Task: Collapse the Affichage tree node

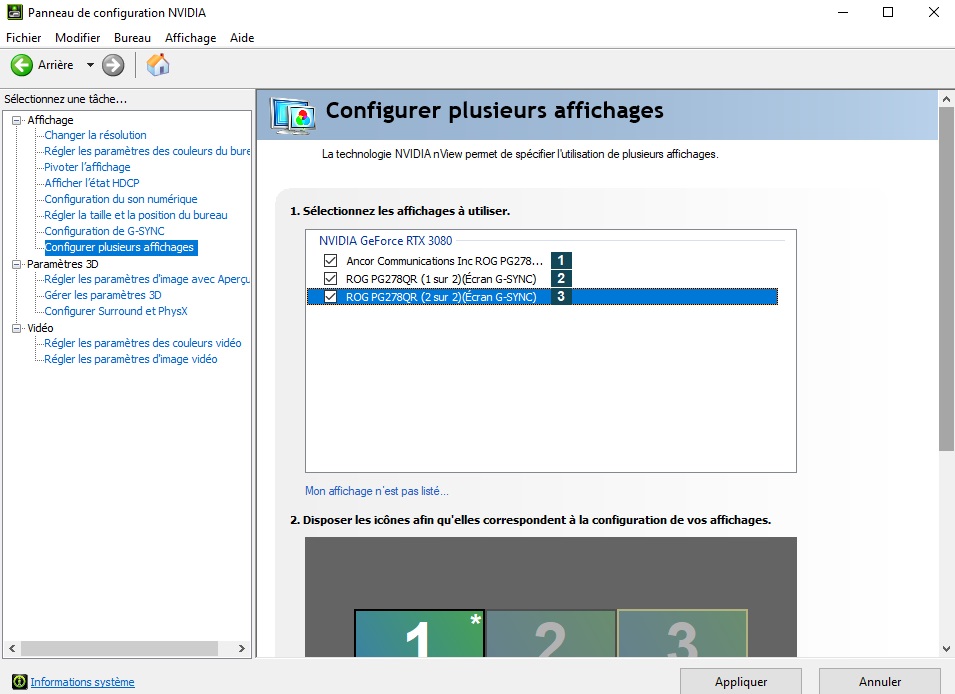Action: coord(16,120)
